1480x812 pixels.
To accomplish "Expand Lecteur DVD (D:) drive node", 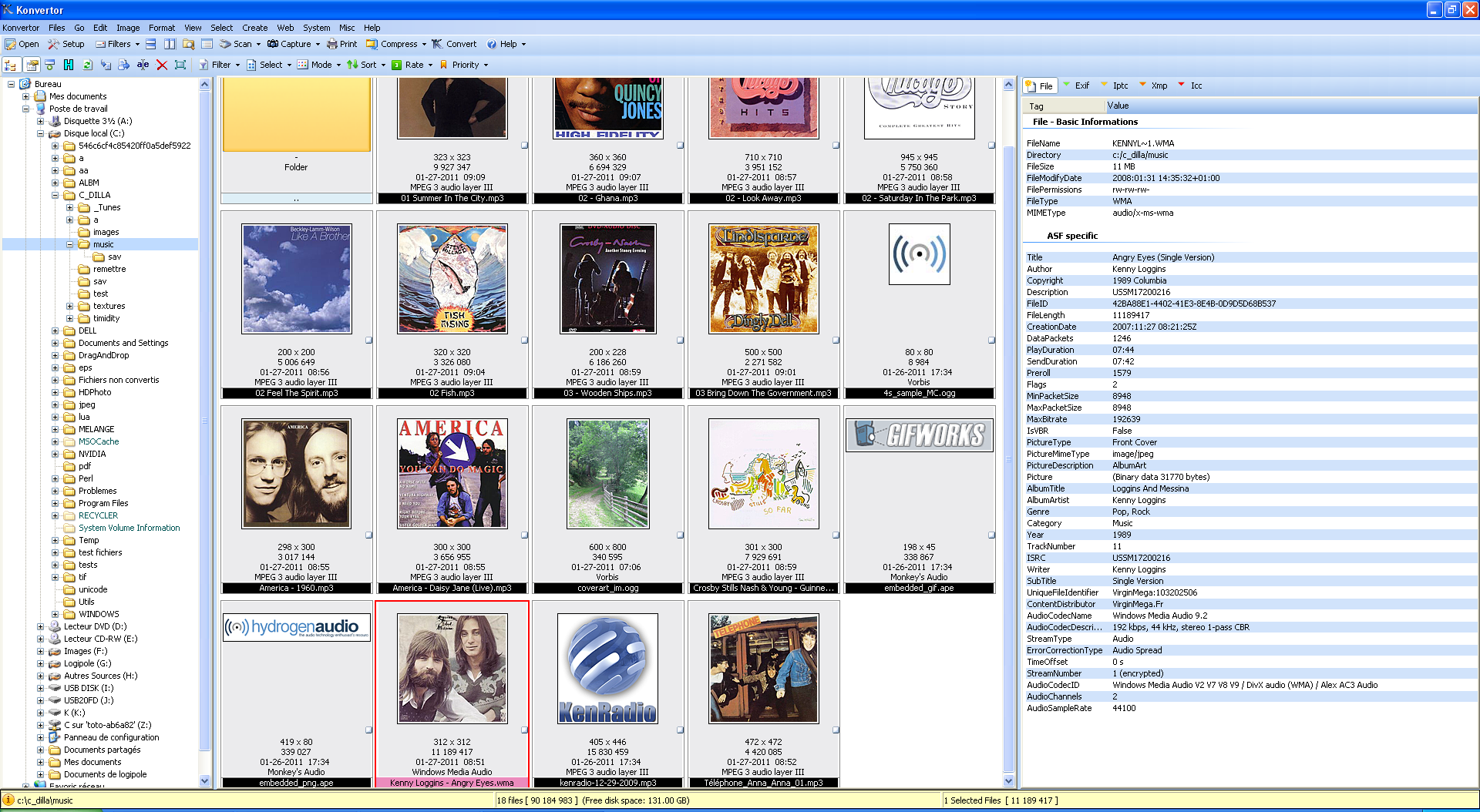I will click(40, 626).
